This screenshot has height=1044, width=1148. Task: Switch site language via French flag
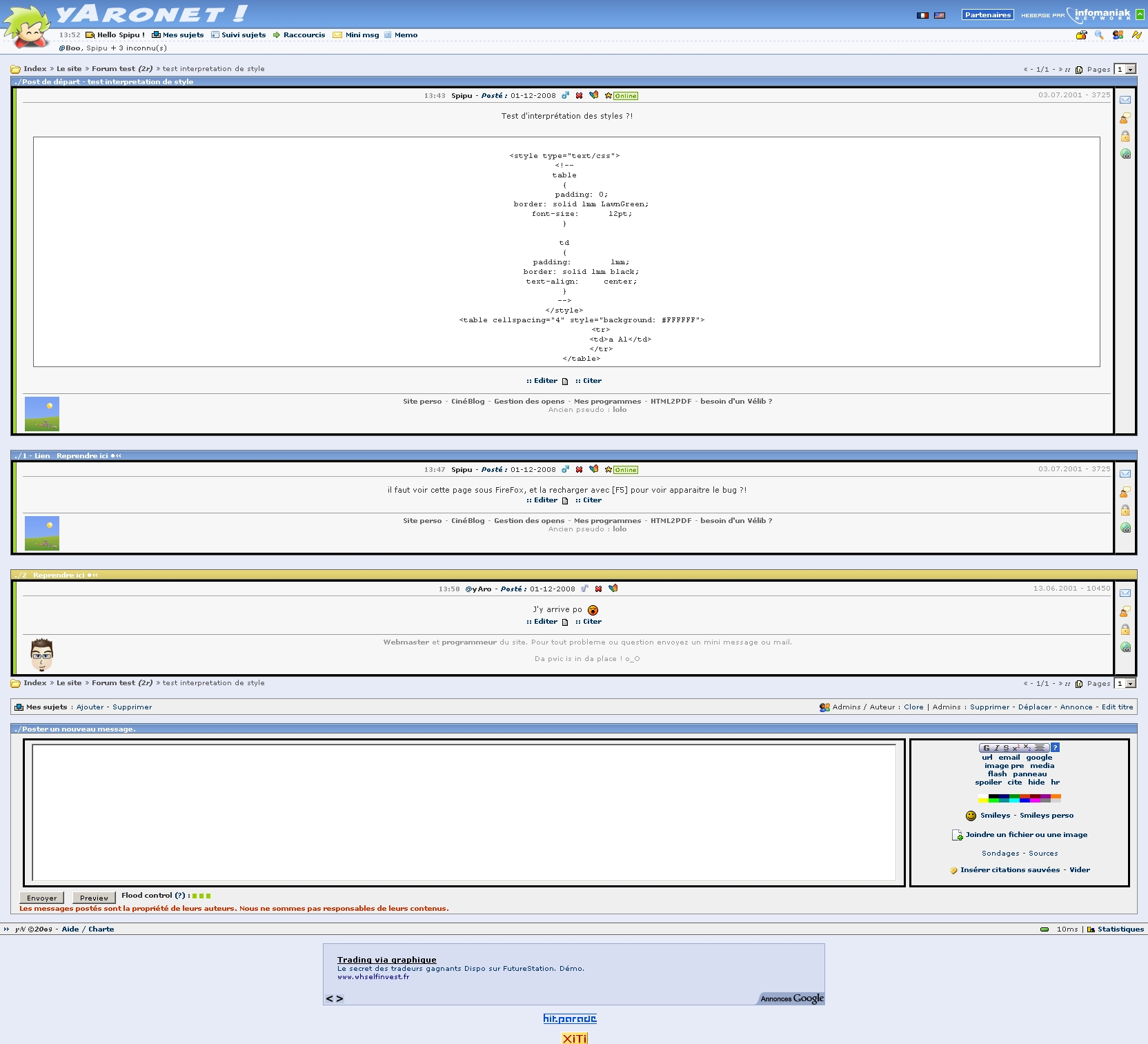922,15
